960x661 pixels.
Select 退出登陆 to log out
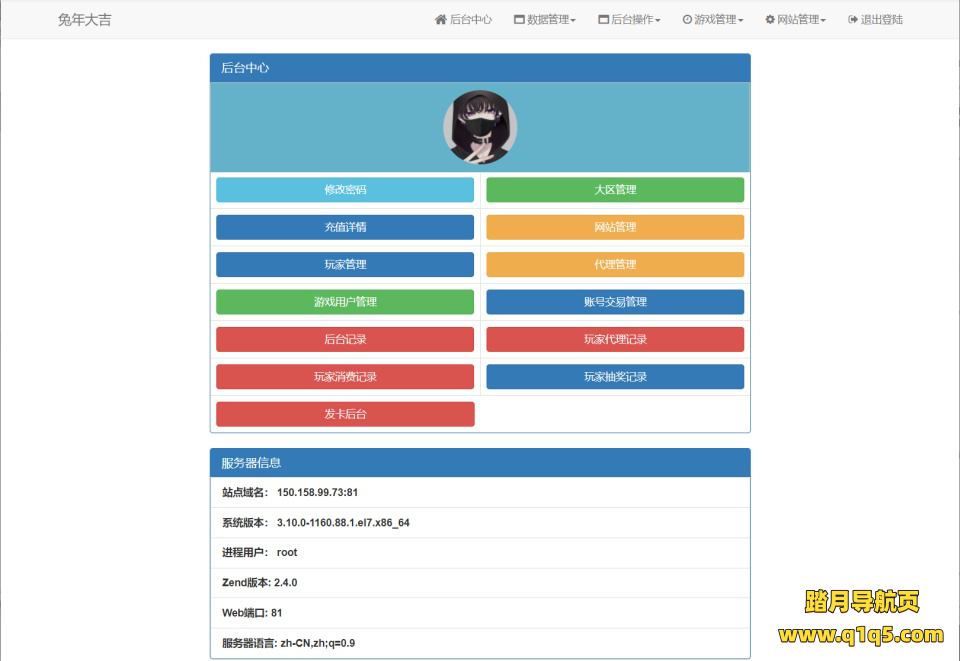(881, 20)
